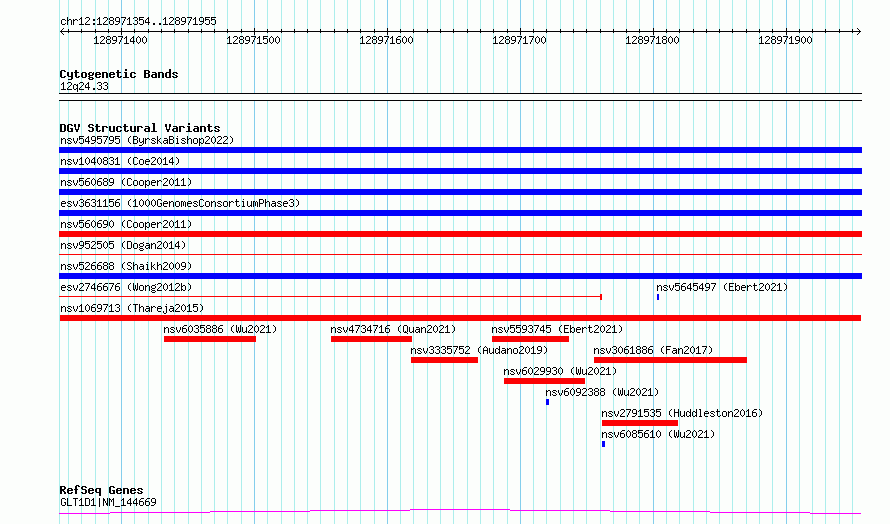
Task: Select the blue bar of nsv5495795
Action: (x=460, y=150)
